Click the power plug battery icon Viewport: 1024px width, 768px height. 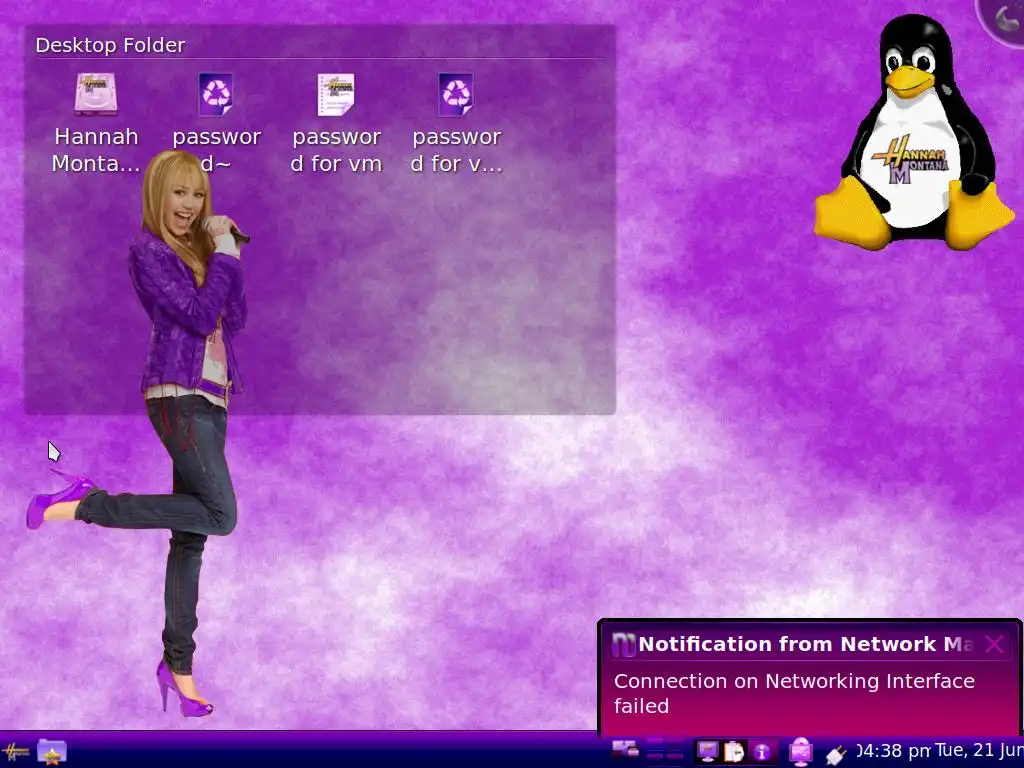tap(835, 755)
